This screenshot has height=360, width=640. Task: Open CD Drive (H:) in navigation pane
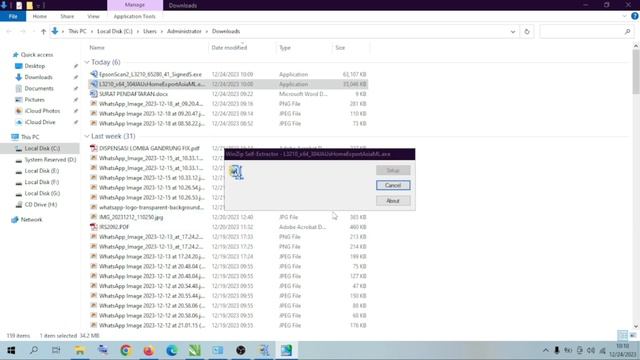tap(41, 205)
